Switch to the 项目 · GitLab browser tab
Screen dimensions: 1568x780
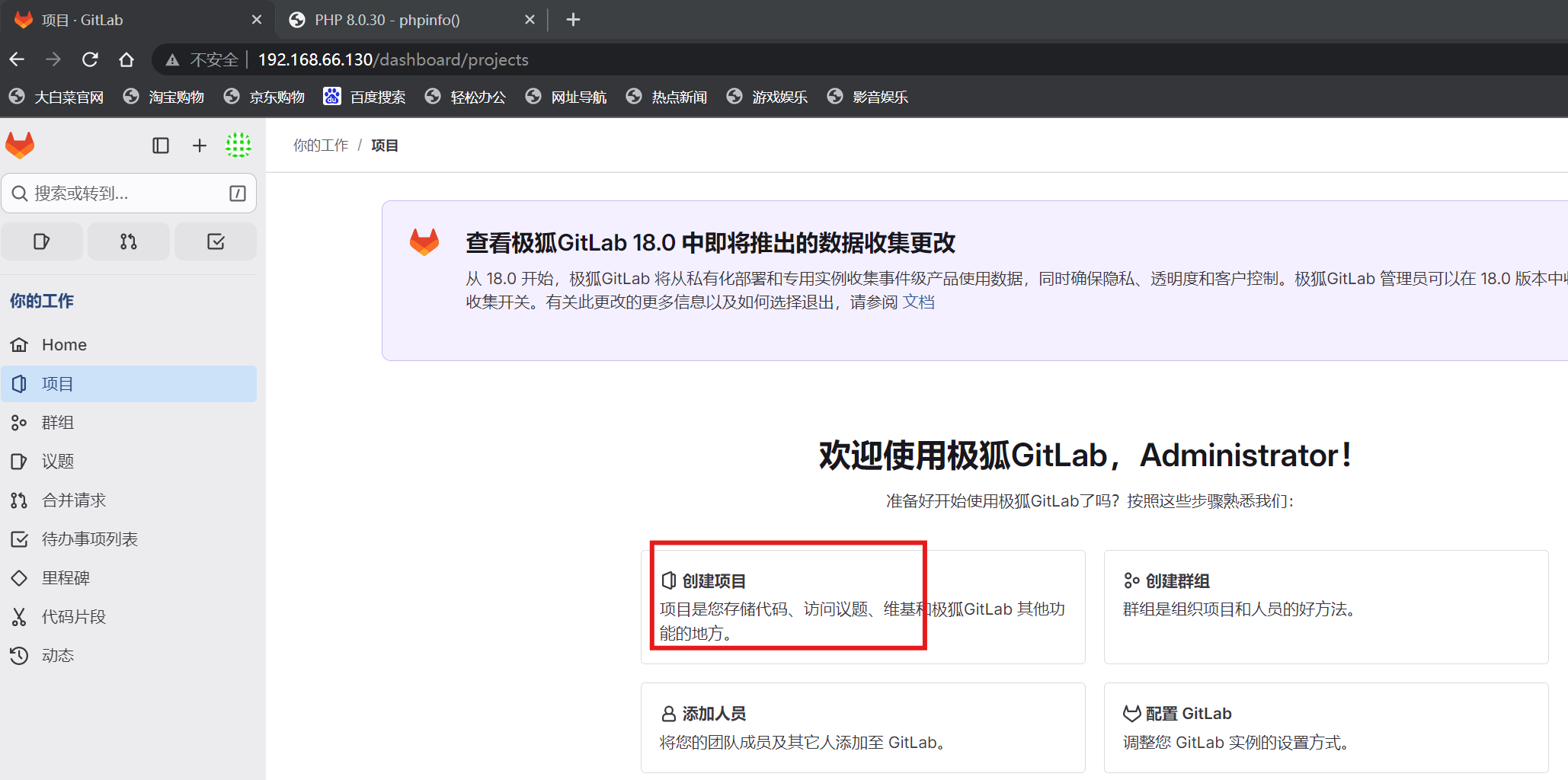137,20
